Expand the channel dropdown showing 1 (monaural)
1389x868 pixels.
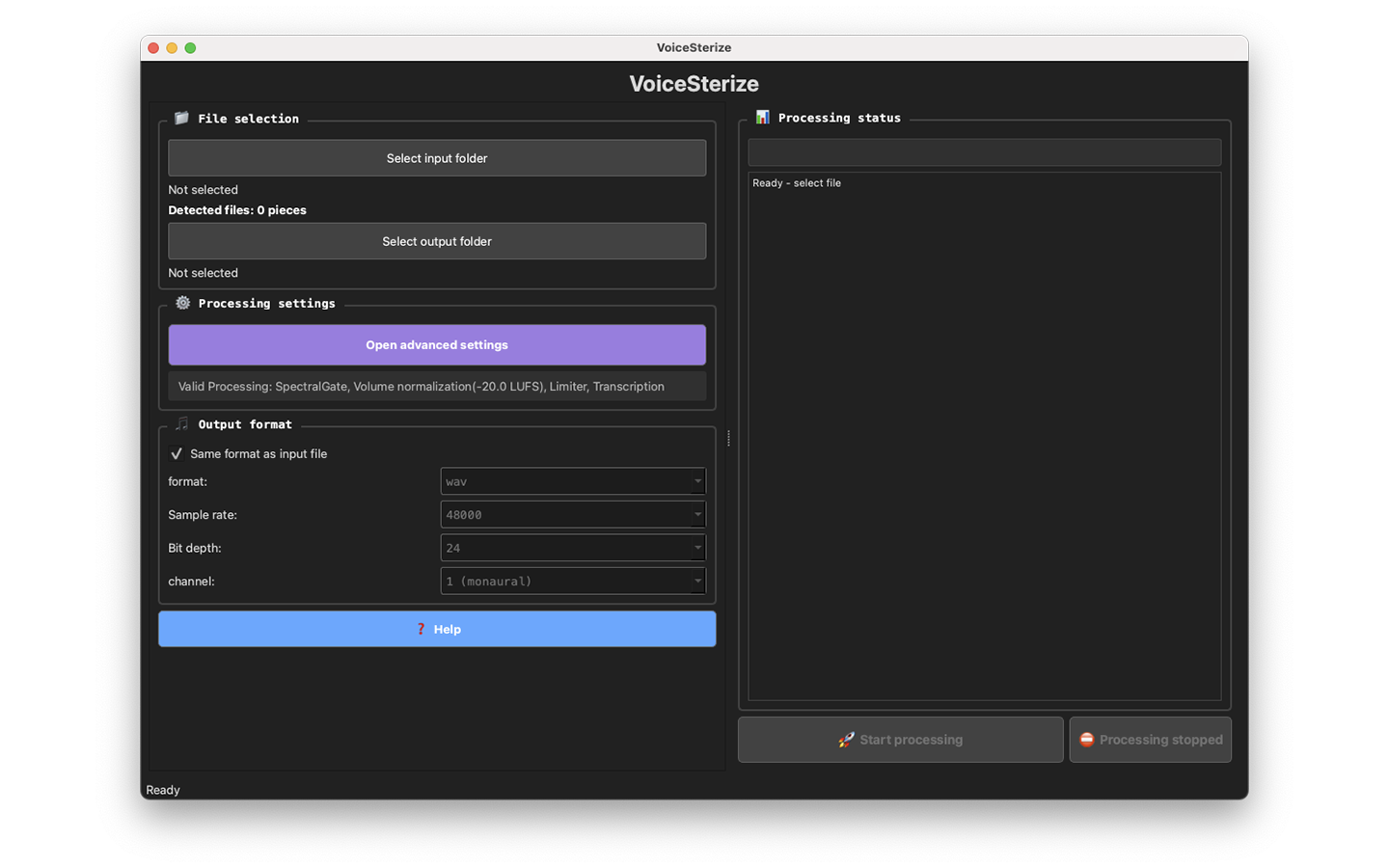[x=573, y=582]
